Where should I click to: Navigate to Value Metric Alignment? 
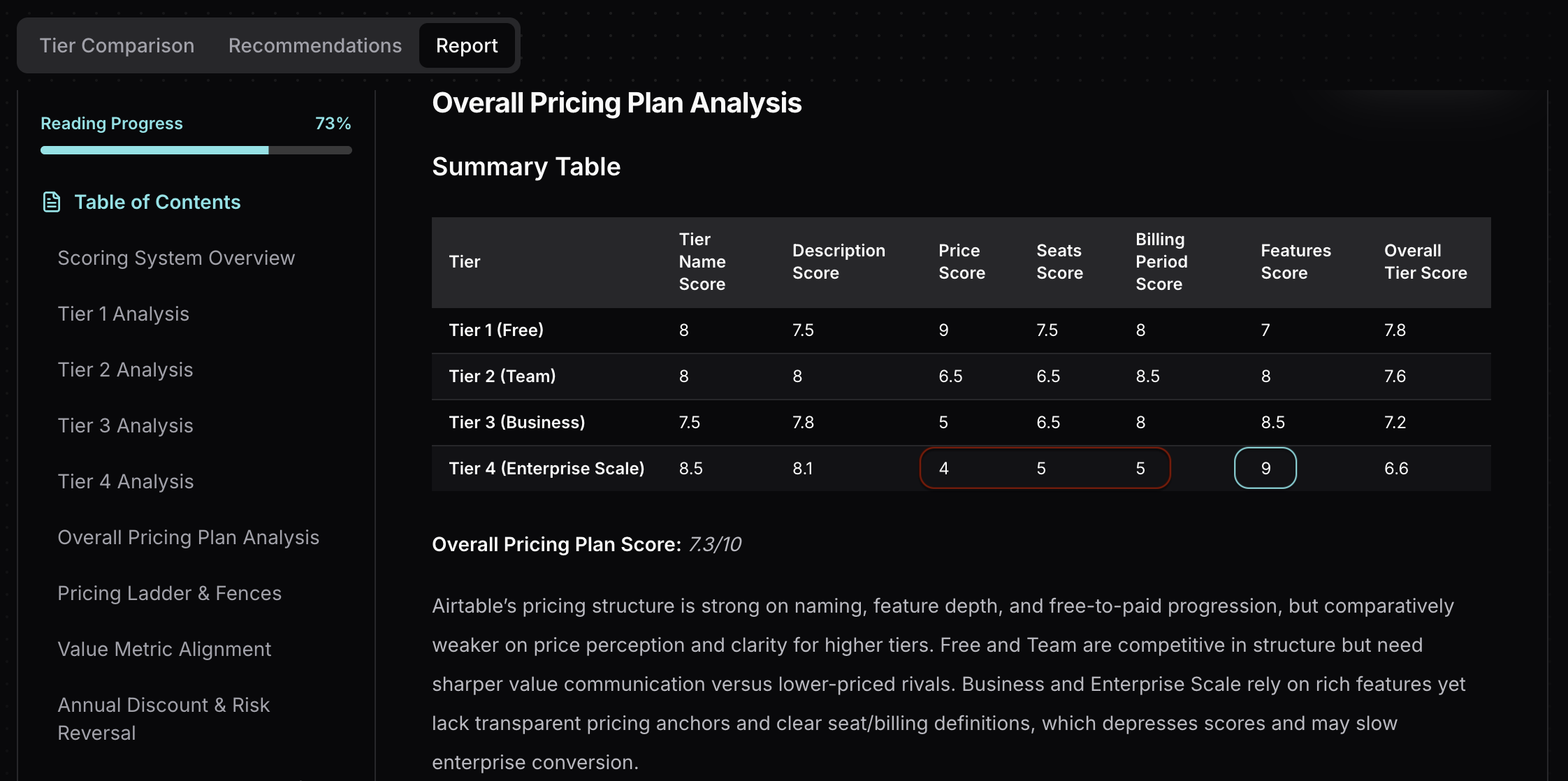click(x=164, y=648)
